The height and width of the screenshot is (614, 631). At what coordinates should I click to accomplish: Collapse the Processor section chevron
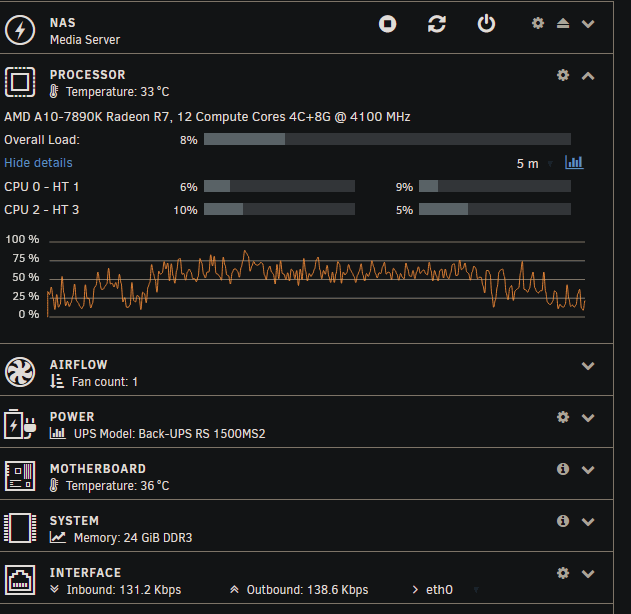(x=588, y=76)
